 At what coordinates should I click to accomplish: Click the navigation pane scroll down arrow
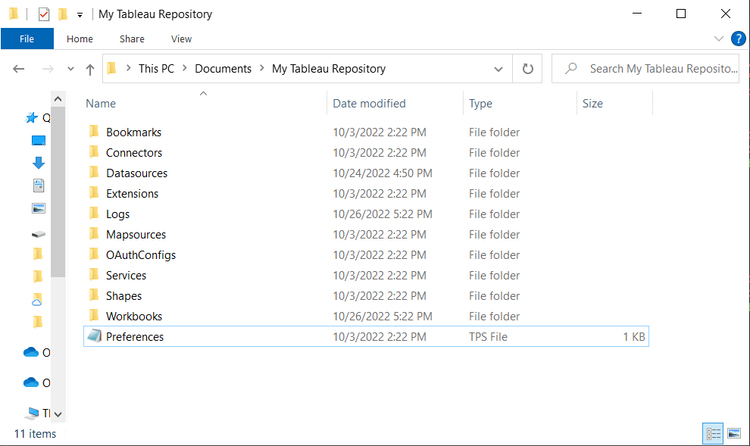(x=58, y=414)
